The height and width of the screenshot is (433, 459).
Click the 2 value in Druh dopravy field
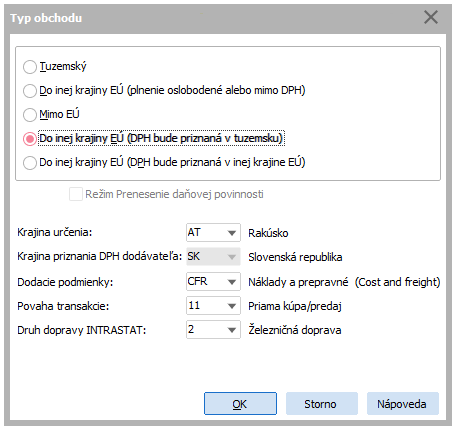(191, 329)
